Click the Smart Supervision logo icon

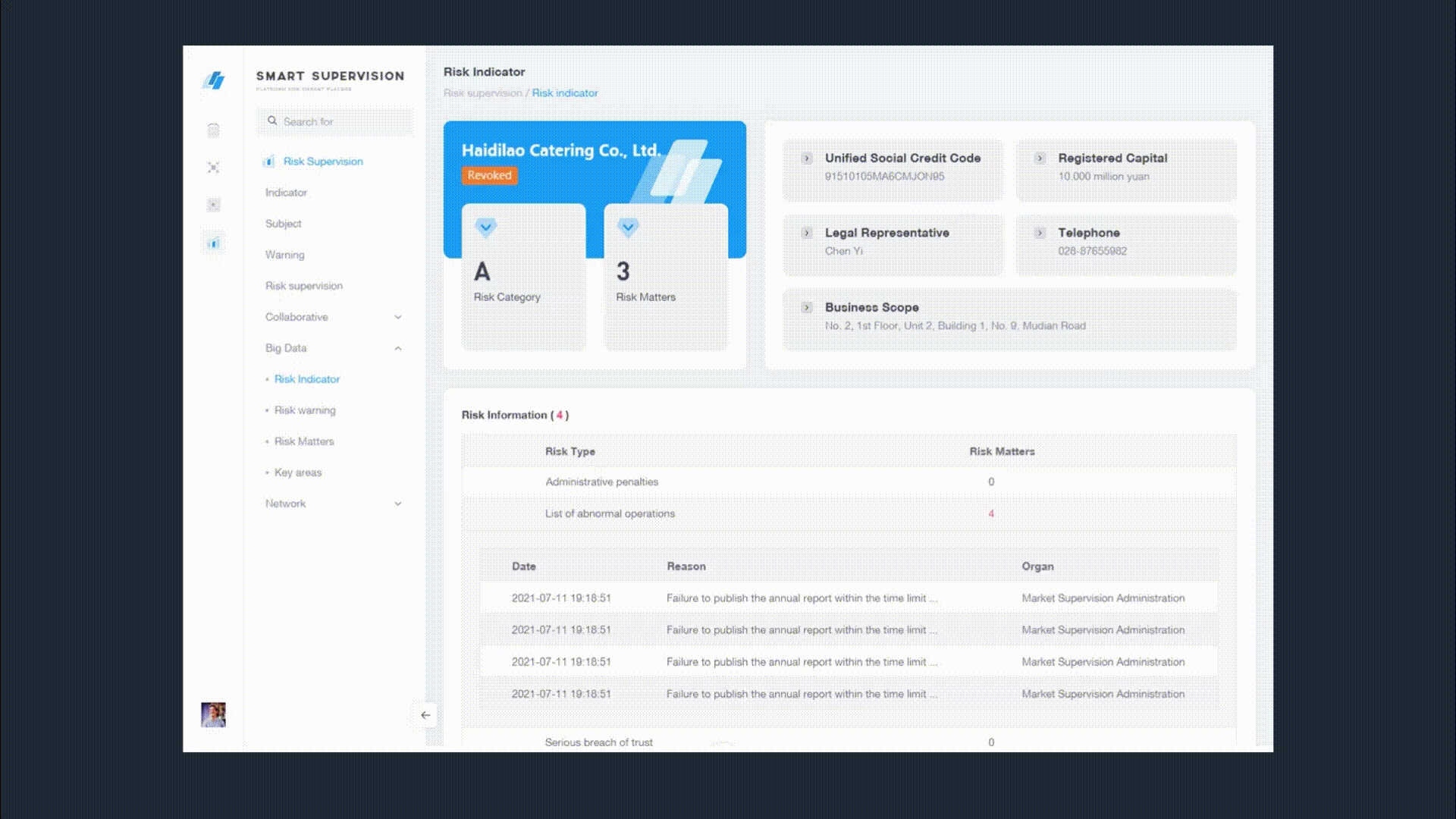[x=214, y=80]
